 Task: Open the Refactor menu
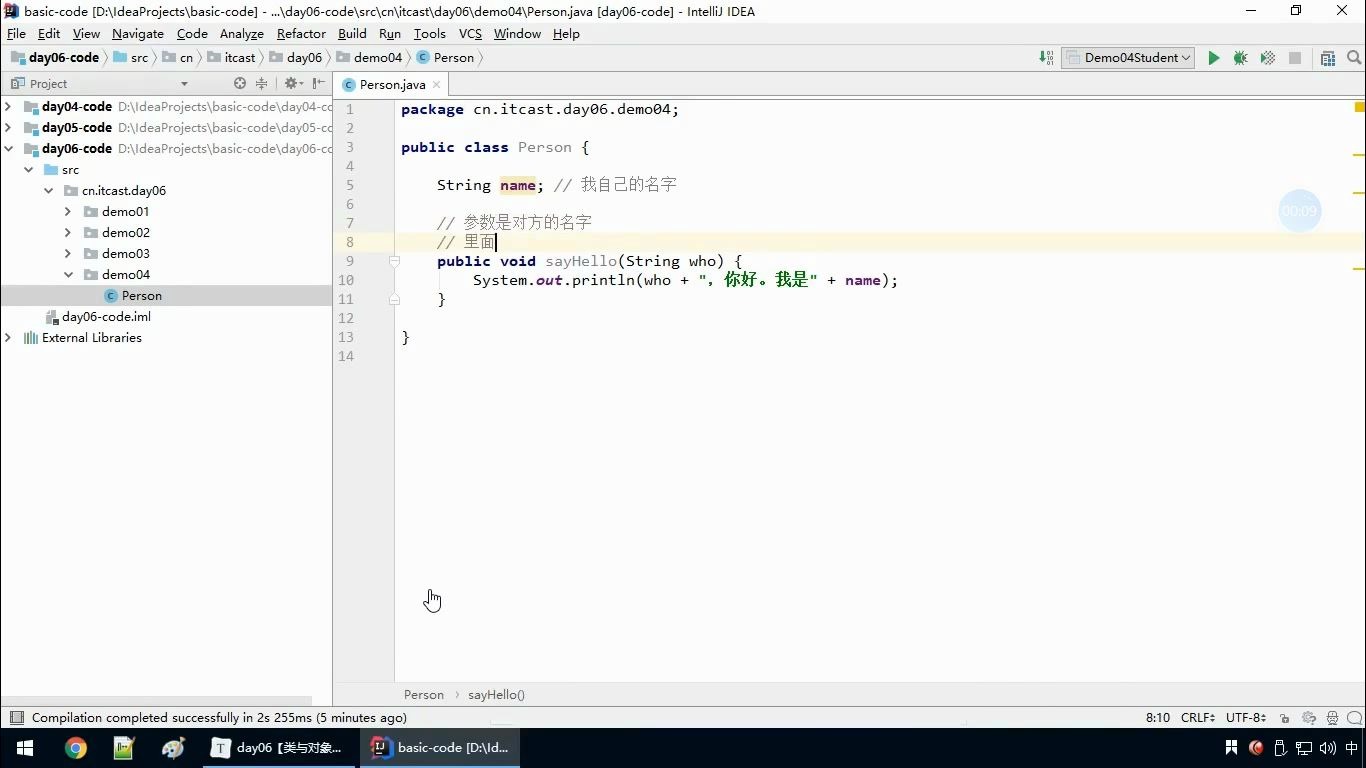click(x=301, y=34)
